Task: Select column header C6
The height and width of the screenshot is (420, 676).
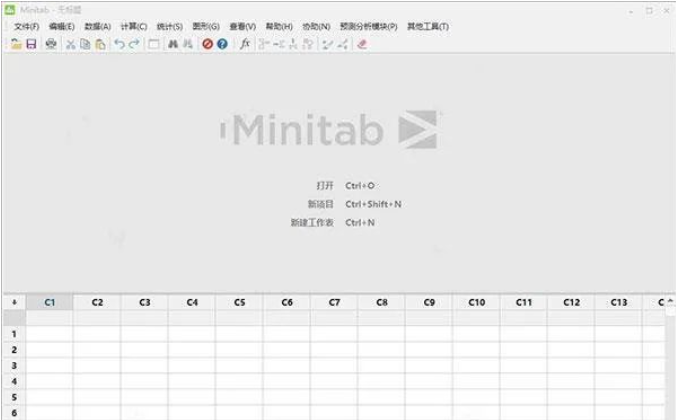Action: click(x=287, y=302)
